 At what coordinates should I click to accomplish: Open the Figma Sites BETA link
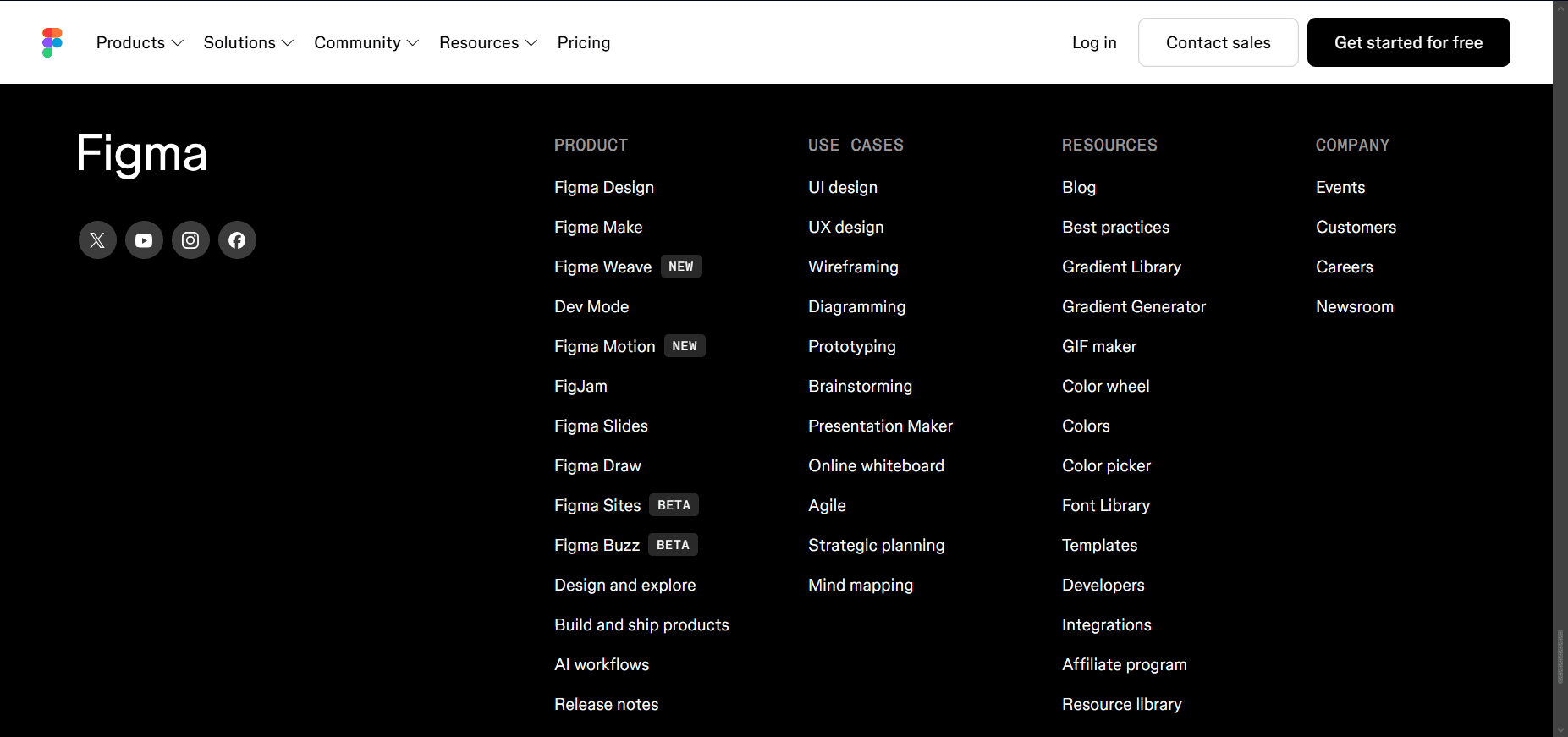[x=626, y=505]
